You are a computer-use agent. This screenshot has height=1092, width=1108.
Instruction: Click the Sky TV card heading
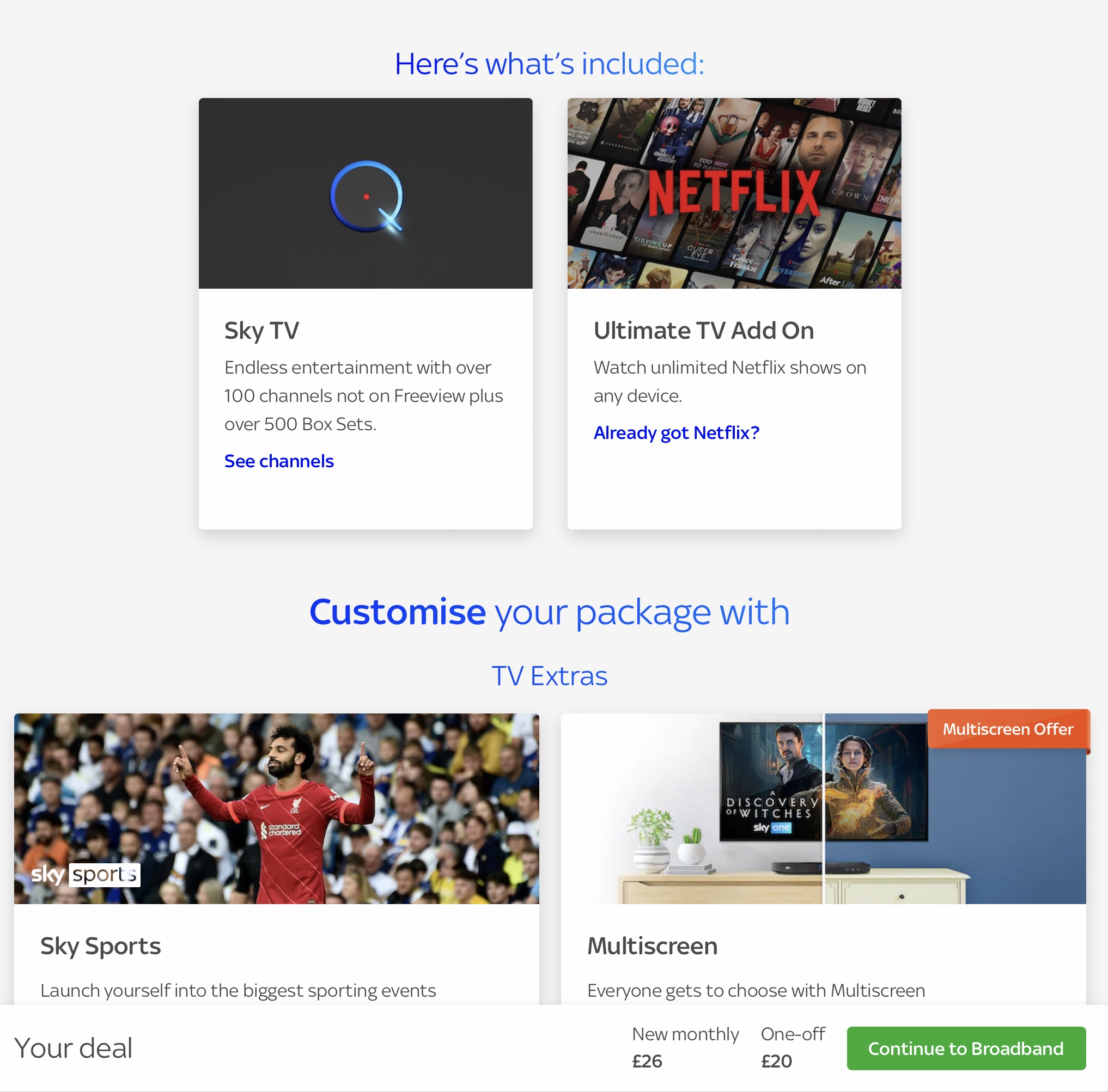tap(261, 331)
